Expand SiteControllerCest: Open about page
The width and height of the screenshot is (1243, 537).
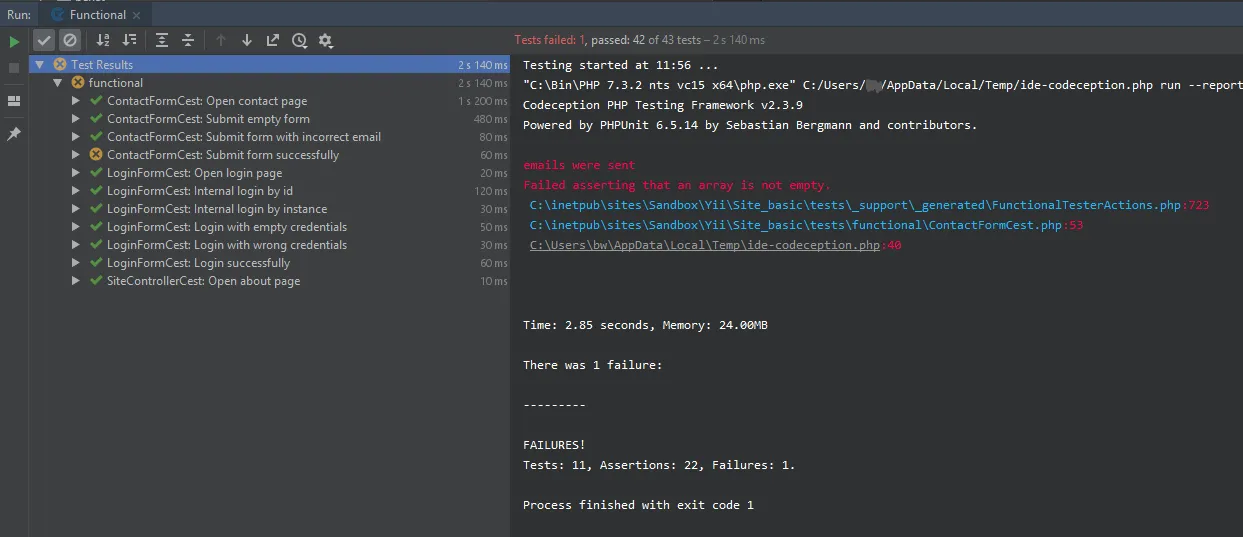point(76,281)
